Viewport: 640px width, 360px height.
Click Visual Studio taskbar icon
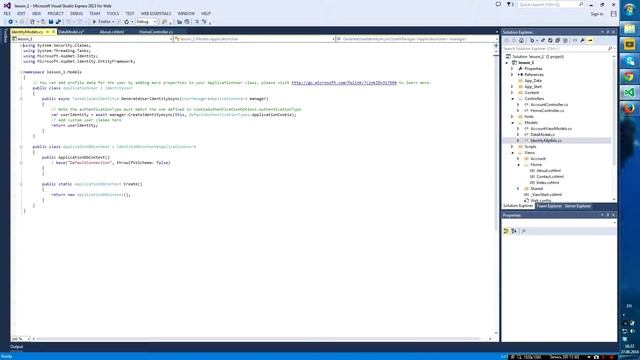pos(629,93)
